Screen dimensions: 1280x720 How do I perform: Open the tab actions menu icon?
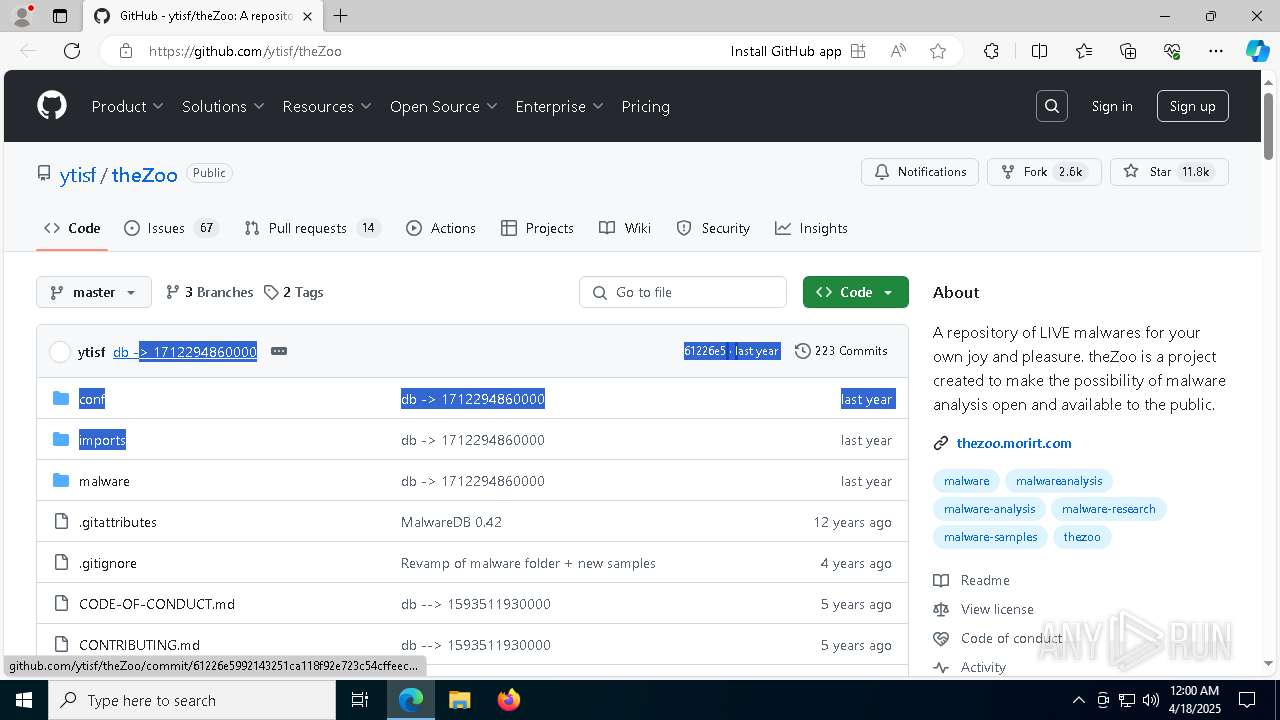60,16
